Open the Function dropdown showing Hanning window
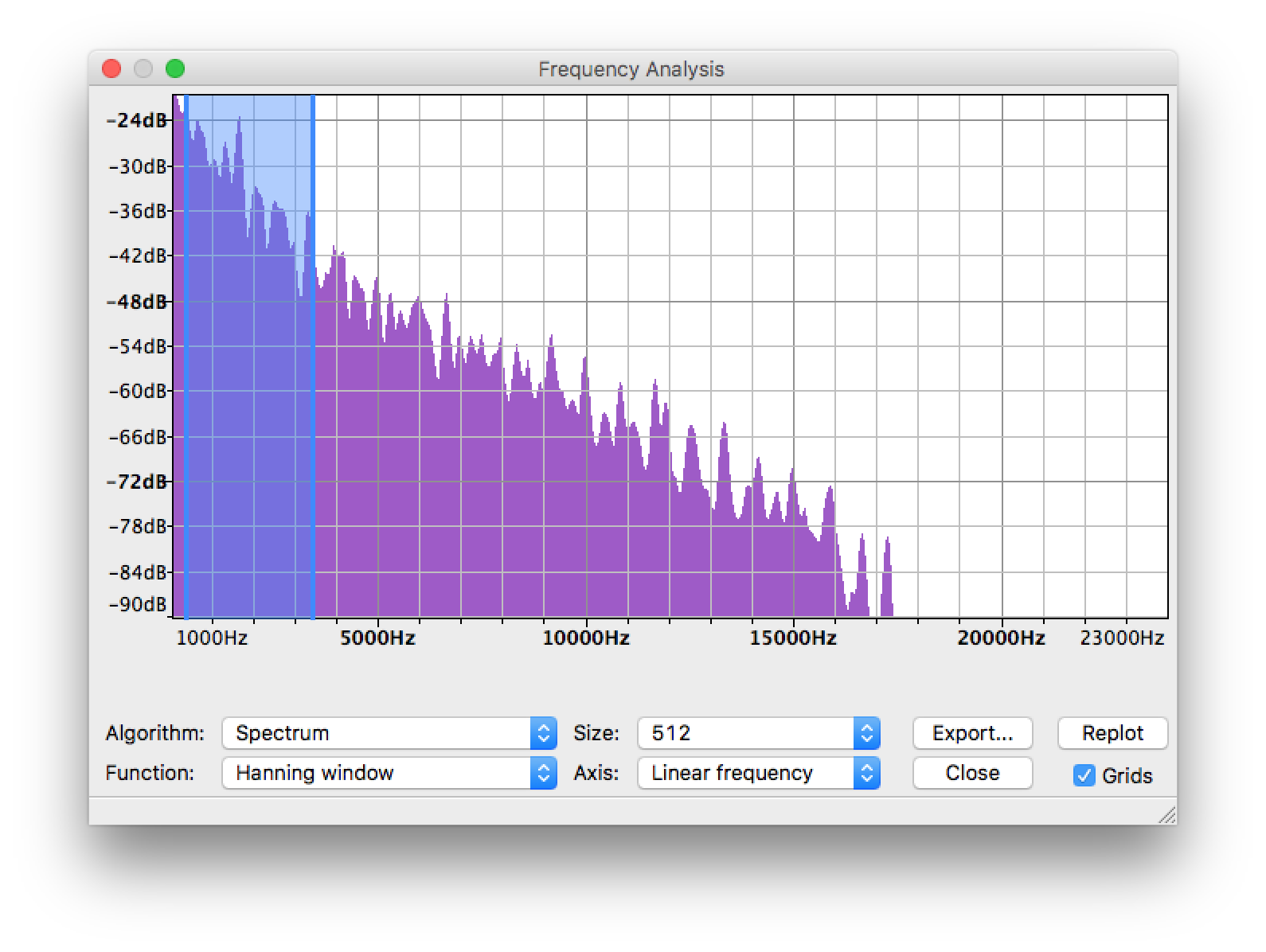The width and height of the screenshot is (1266, 952). (x=389, y=773)
